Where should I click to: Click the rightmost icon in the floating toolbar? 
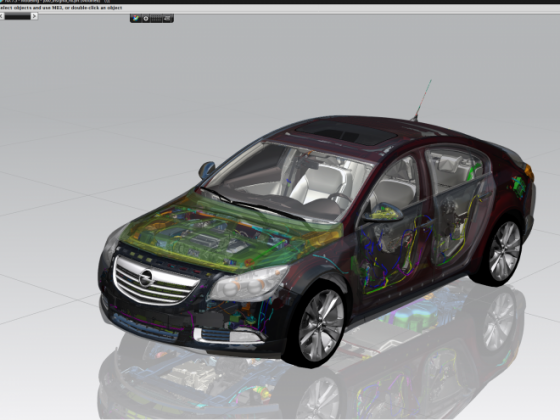coord(167,19)
